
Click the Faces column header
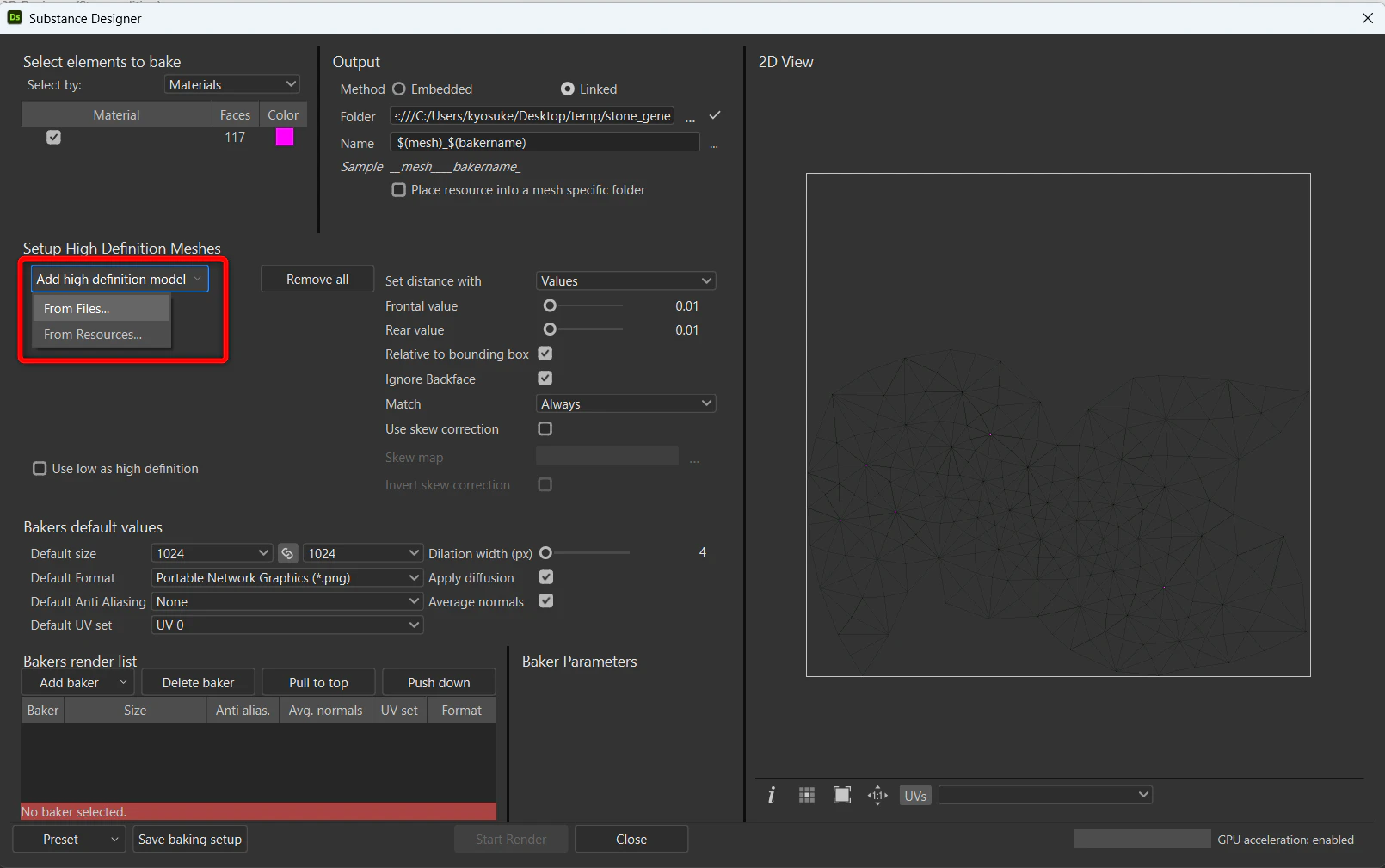point(236,115)
